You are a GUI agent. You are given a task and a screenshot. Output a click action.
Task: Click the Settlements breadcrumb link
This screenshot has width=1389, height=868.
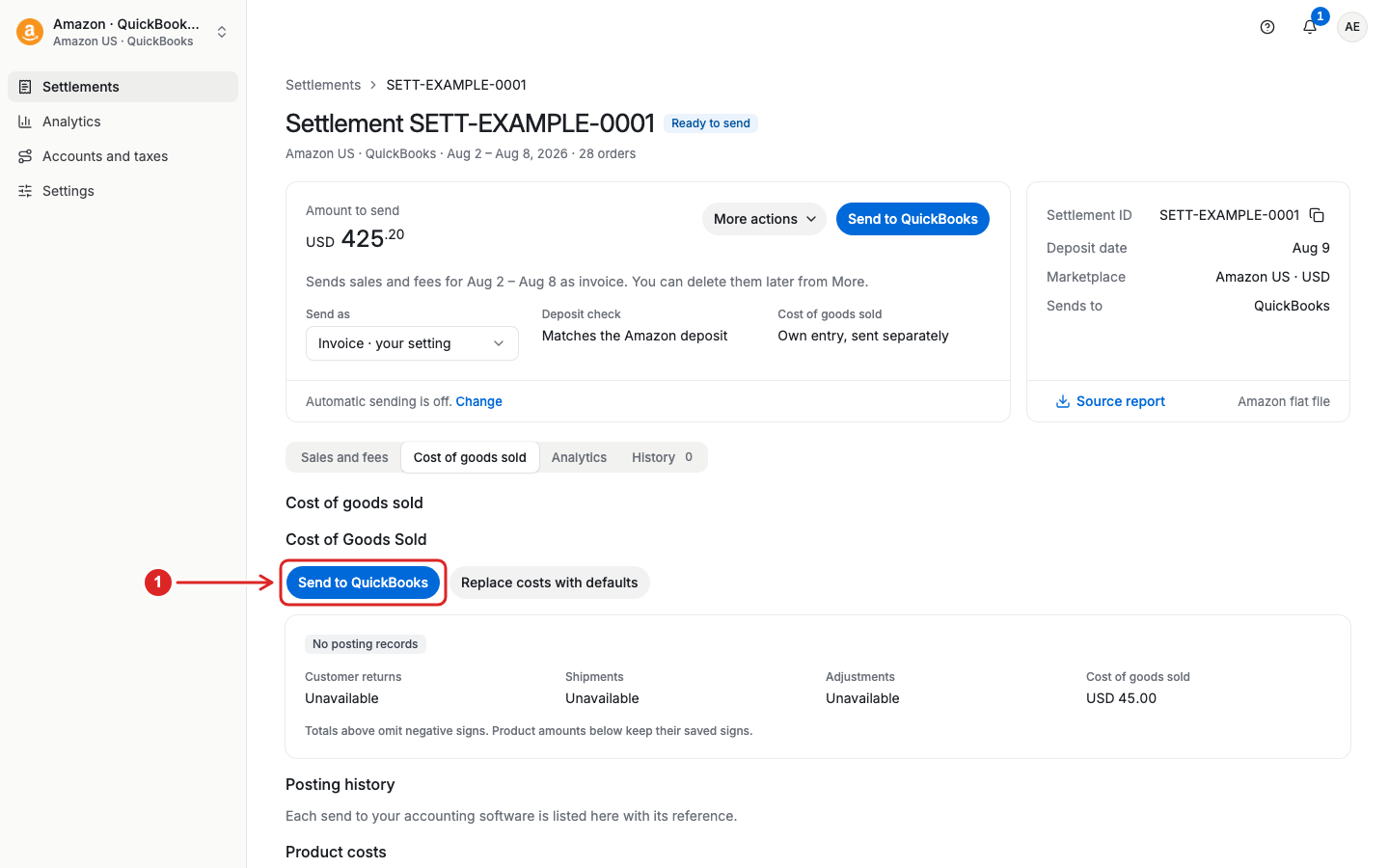[323, 85]
